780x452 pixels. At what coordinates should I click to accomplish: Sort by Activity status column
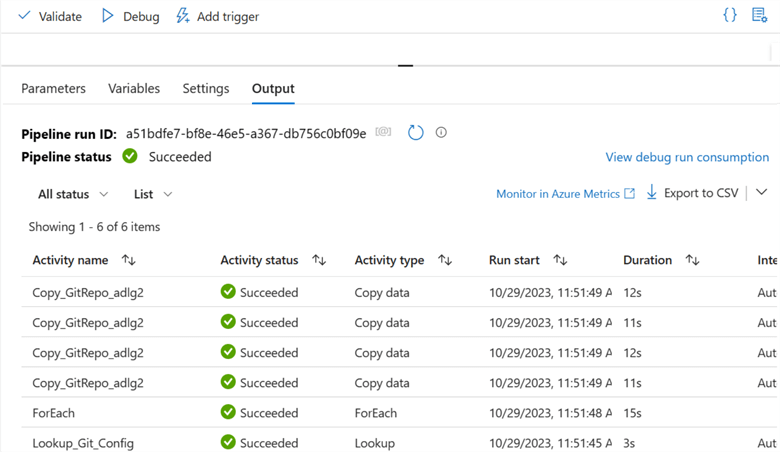319,260
